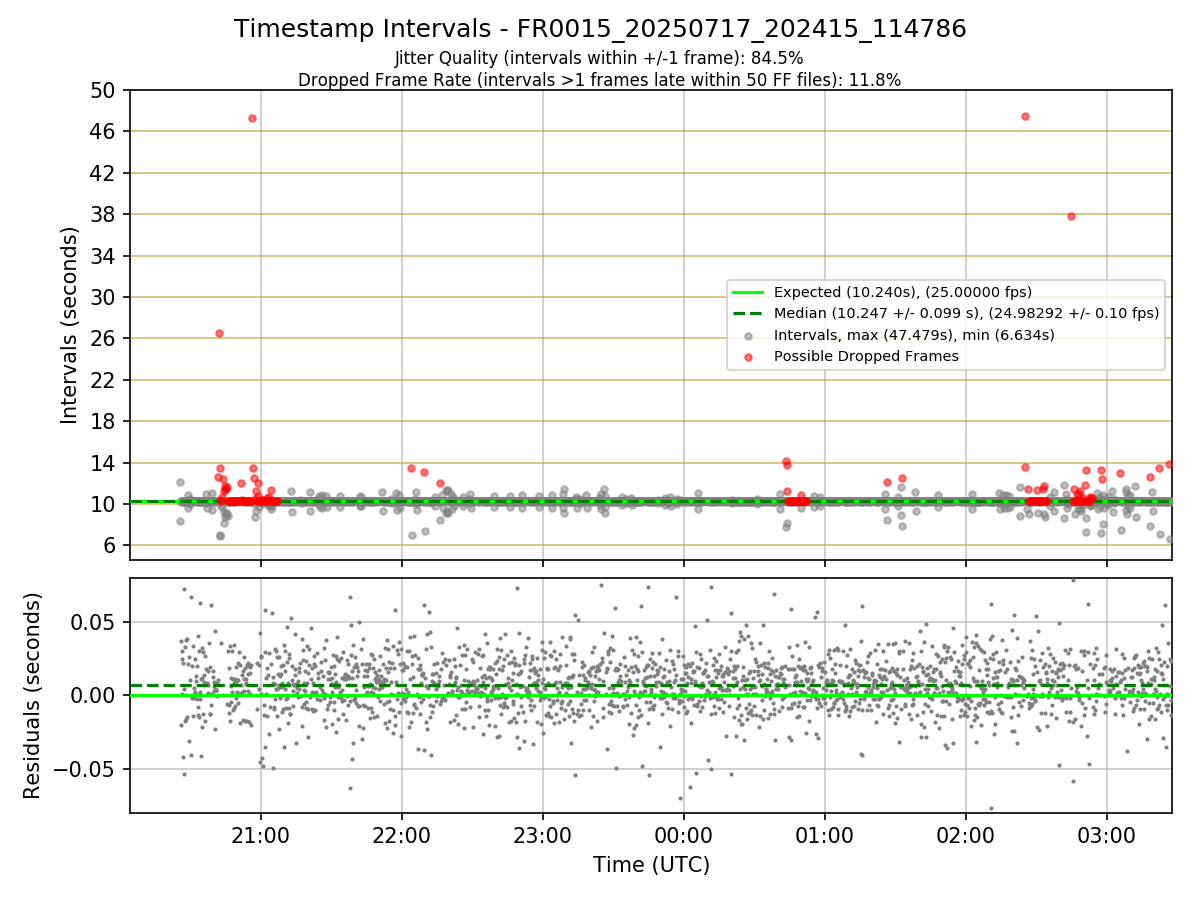
Task: Click the dashed green line swatch in the legend
Action: pos(748,313)
